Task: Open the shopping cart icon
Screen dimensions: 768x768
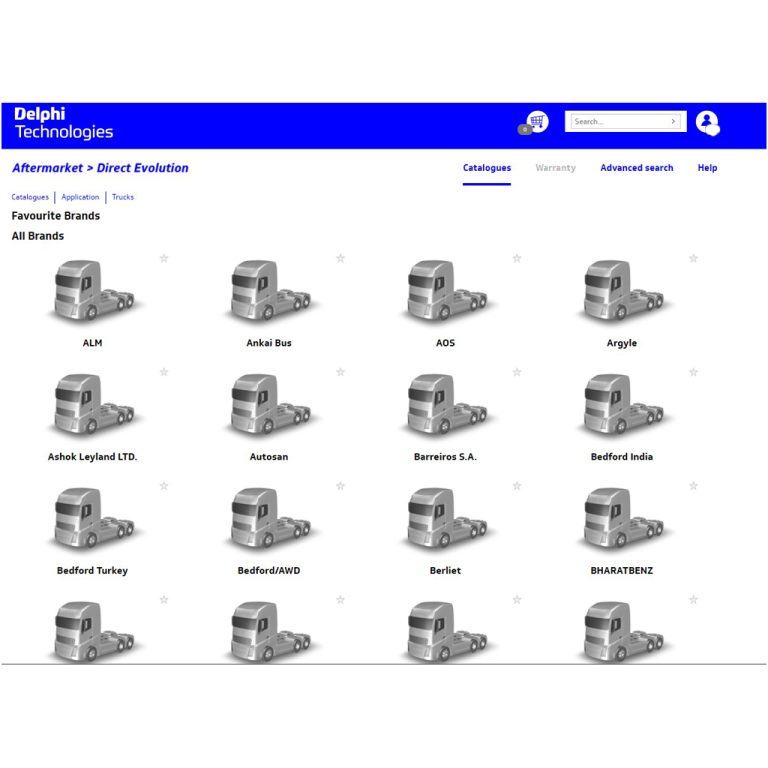Action: coord(537,121)
